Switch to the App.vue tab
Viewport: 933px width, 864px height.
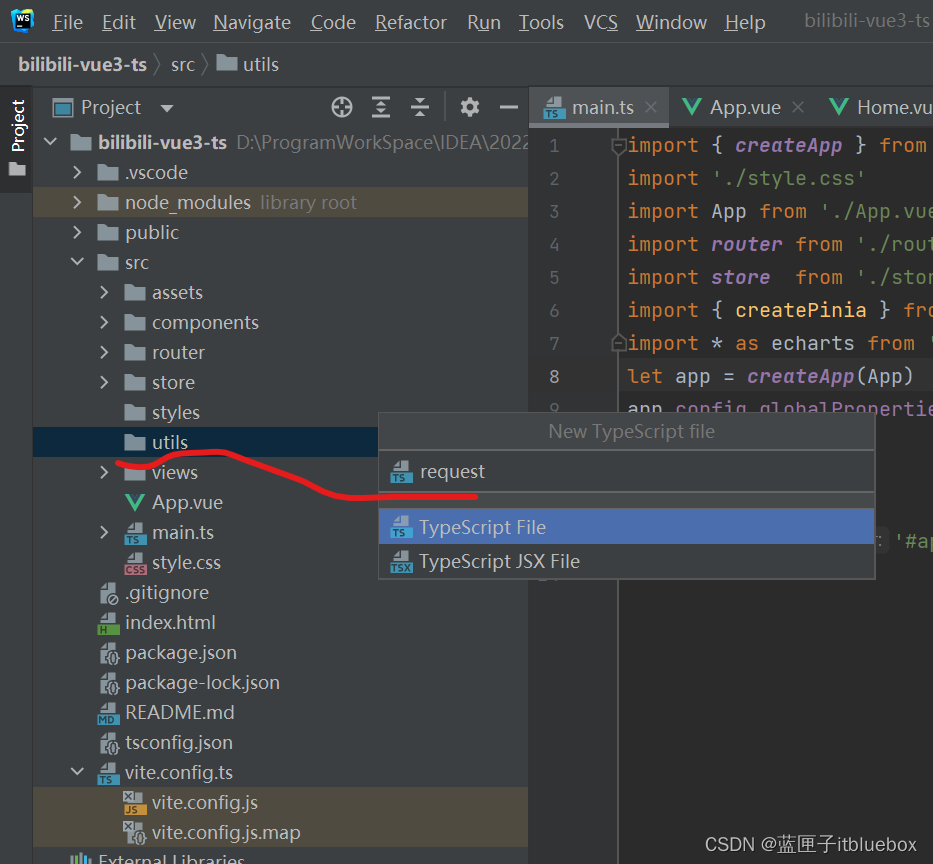(744, 108)
